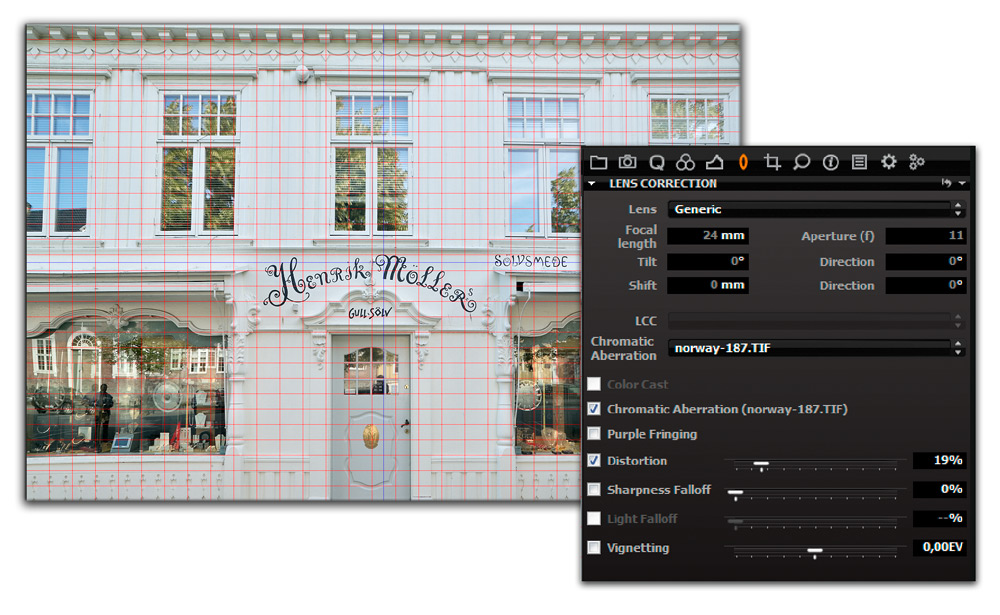Open the Chromatic Aberration dropdown norway-187.TIF

click(816, 348)
